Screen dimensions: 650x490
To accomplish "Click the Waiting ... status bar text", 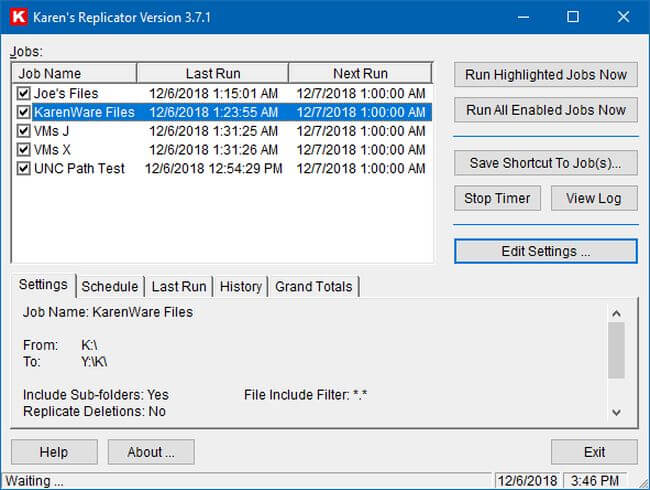I will (x=34, y=481).
